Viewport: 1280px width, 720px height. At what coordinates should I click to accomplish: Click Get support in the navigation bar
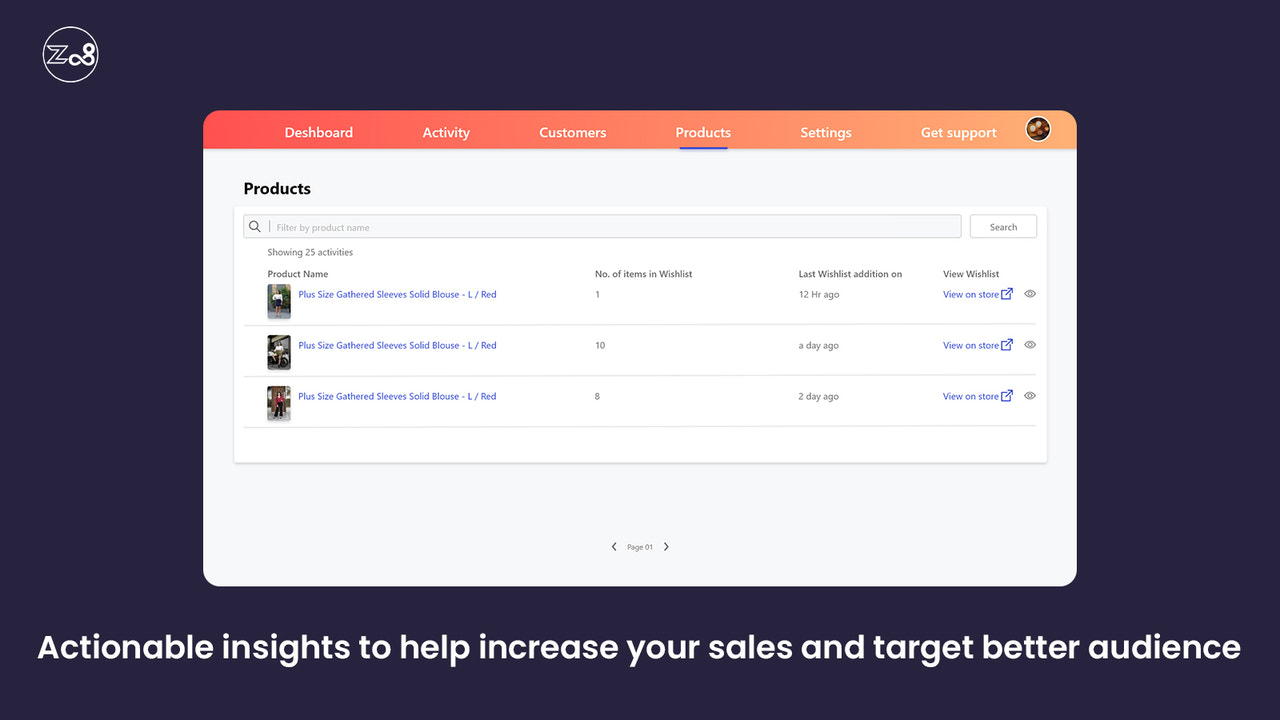coord(958,132)
